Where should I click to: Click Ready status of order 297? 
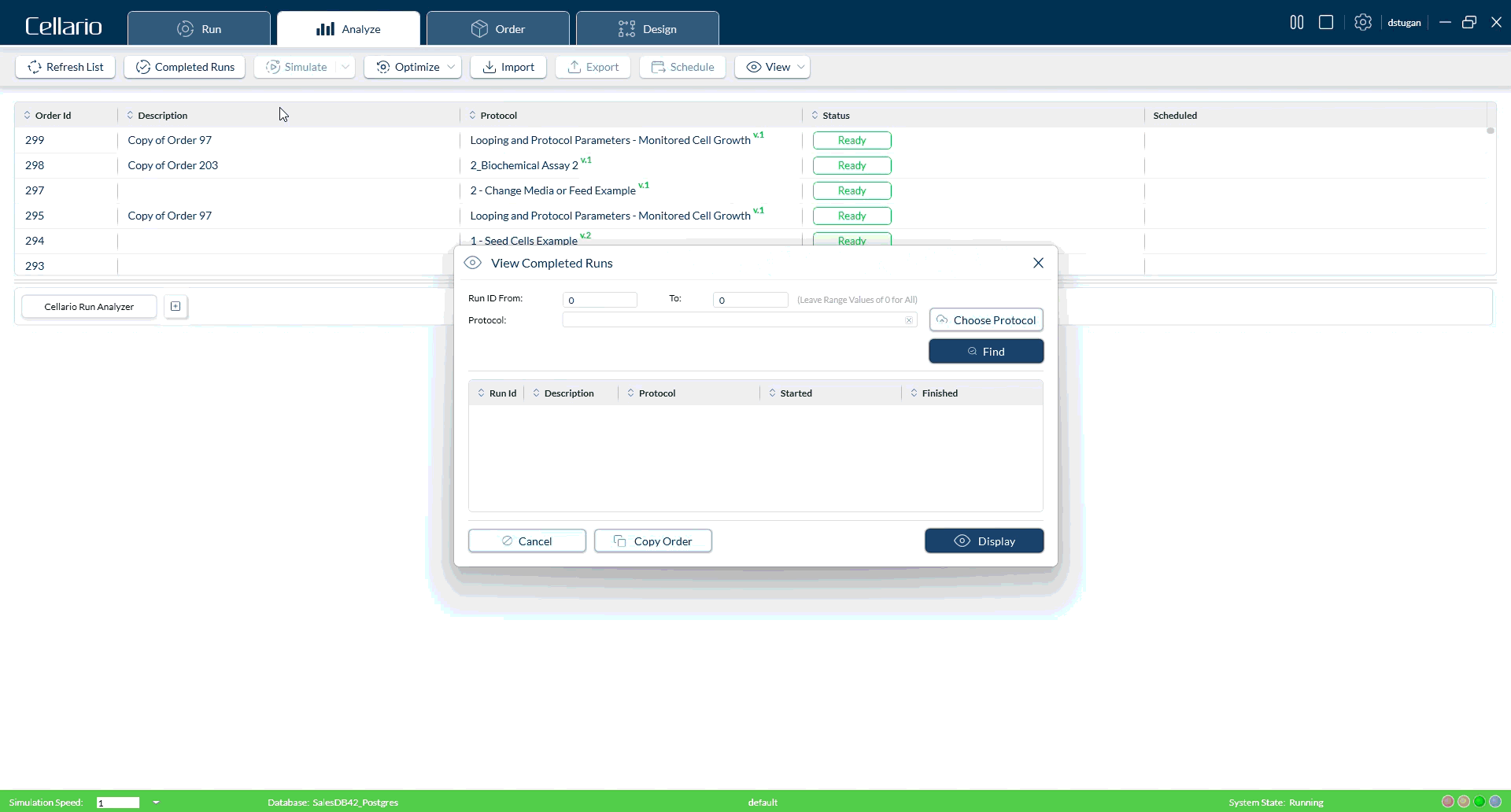[x=852, y=190]
